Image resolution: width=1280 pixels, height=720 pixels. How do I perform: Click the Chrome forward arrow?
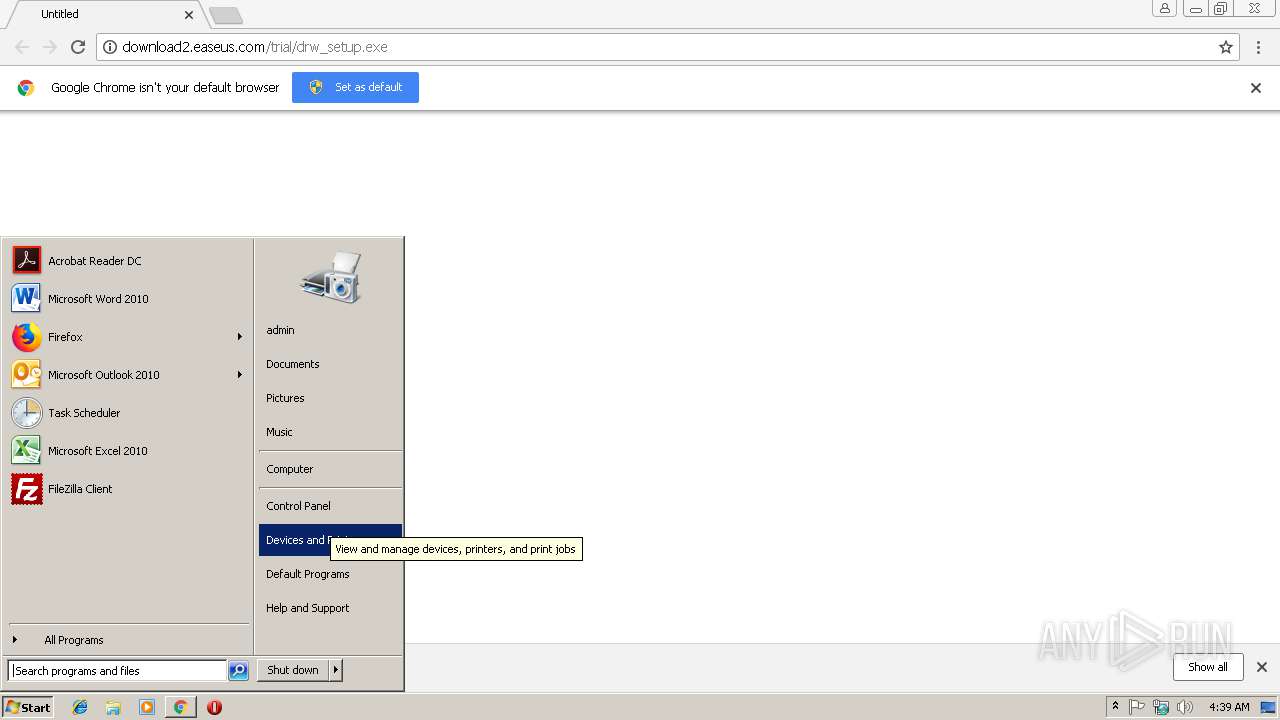click(50, 47)
